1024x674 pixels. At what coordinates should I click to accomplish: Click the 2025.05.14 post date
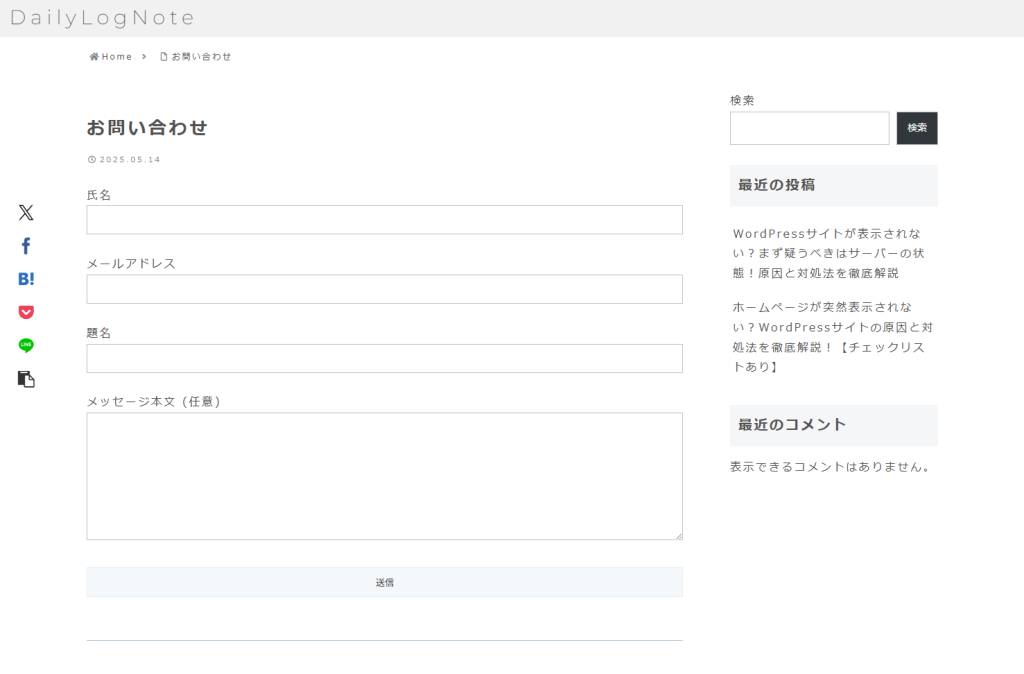tap(129, 159)
